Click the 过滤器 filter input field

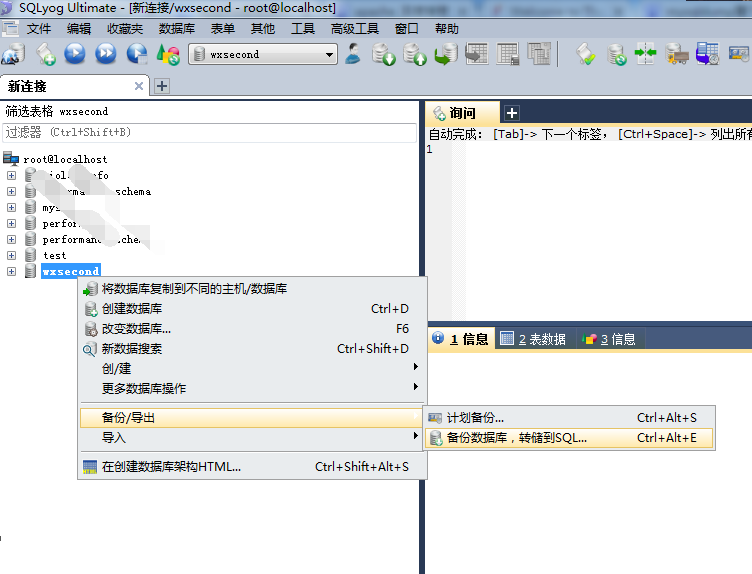click(x=210, y=132)
